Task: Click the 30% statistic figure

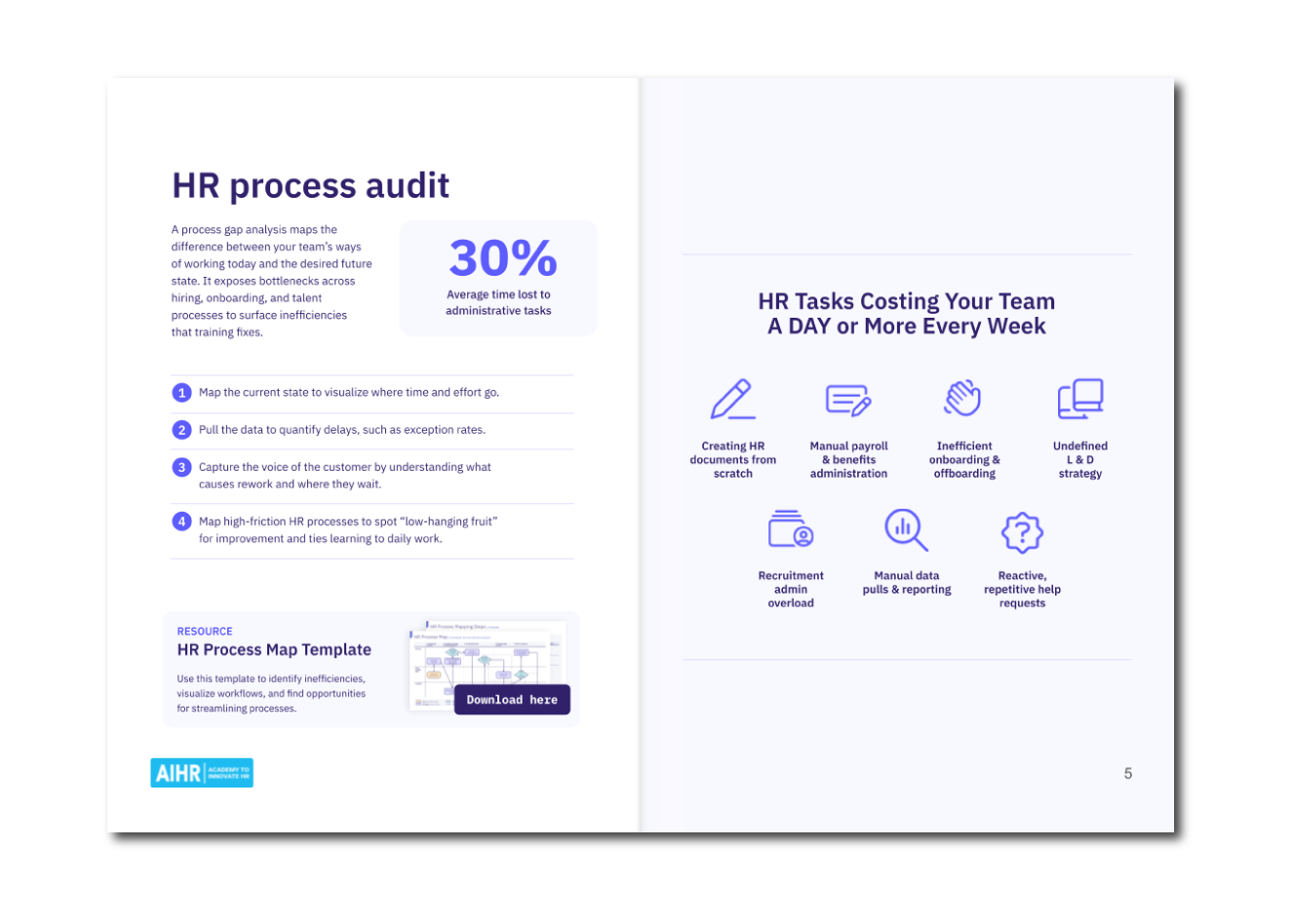Action: pos(502,259)
